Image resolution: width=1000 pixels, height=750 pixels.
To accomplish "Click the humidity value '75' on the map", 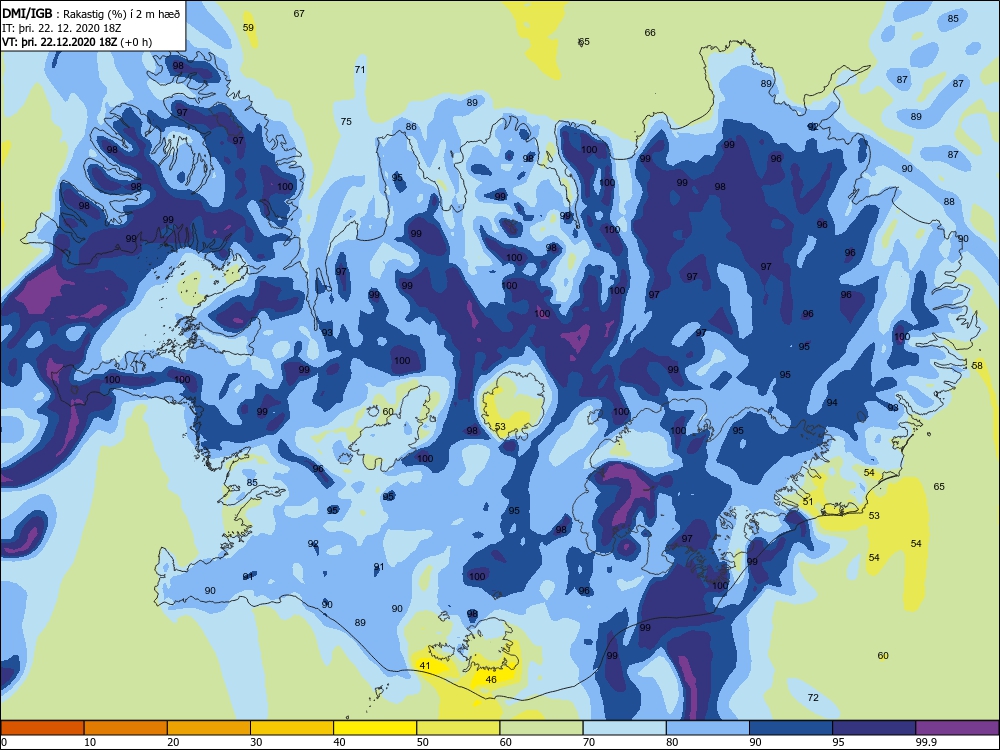I will click(x=346, y=121).
